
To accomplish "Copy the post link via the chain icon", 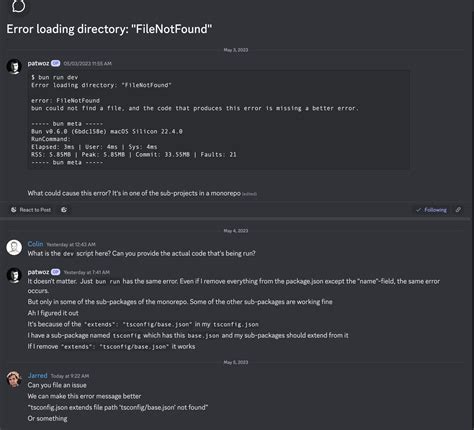I will pos(459,210).
